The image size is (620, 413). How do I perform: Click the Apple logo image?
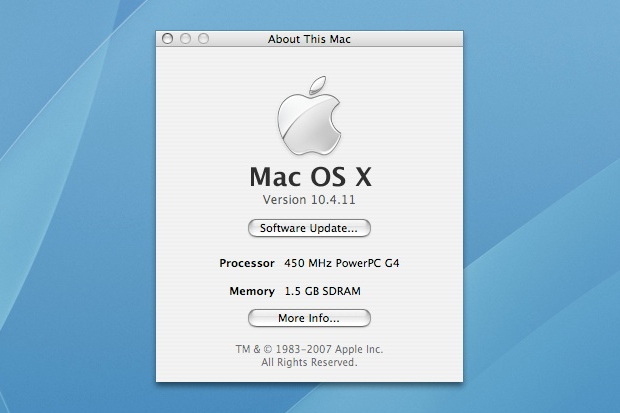click(x=309, y=116)
